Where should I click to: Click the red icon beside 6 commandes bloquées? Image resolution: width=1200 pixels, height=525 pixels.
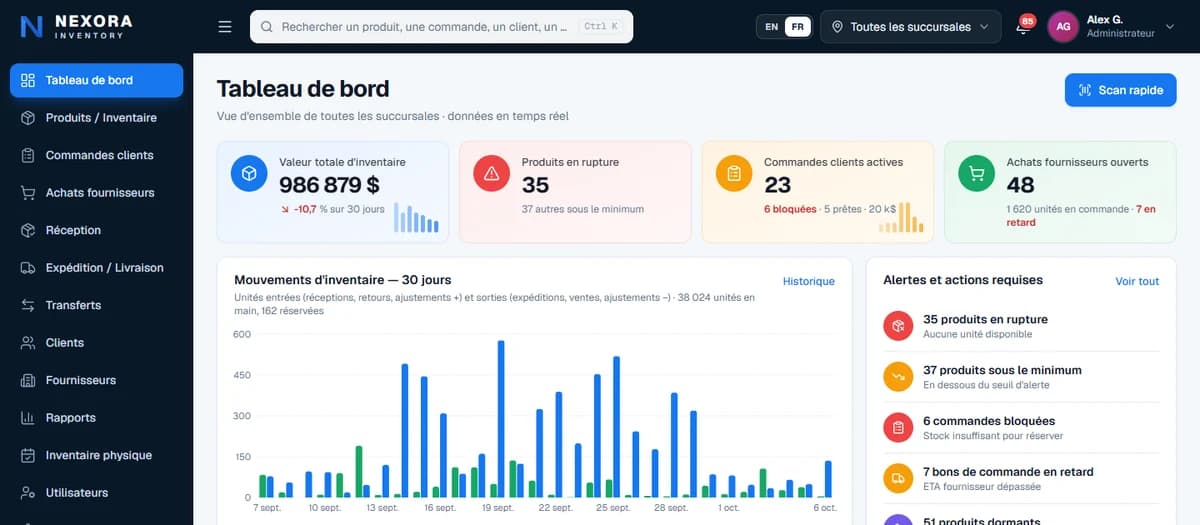click(898, 428)
